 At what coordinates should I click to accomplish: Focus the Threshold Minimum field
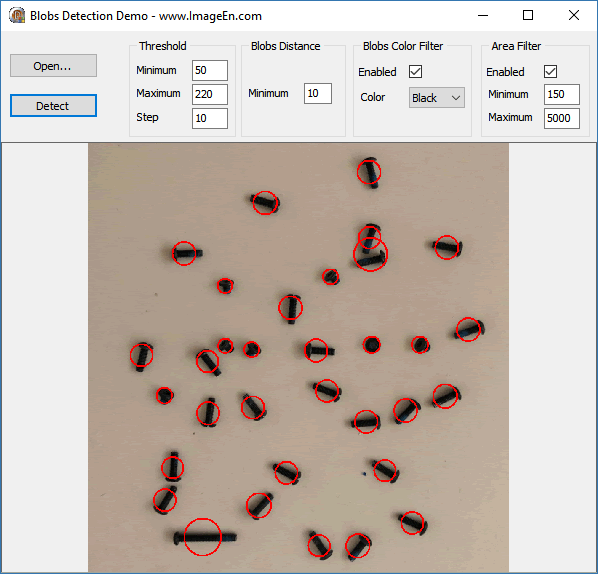210,70
